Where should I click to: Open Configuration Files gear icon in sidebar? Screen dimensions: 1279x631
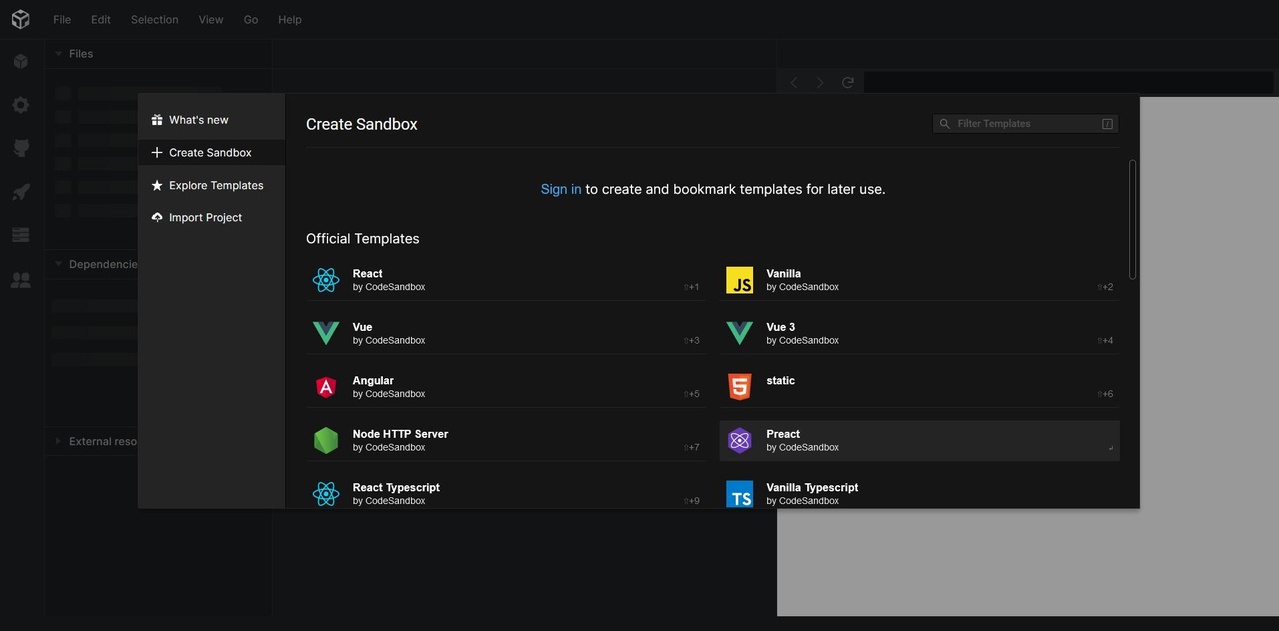20,105
